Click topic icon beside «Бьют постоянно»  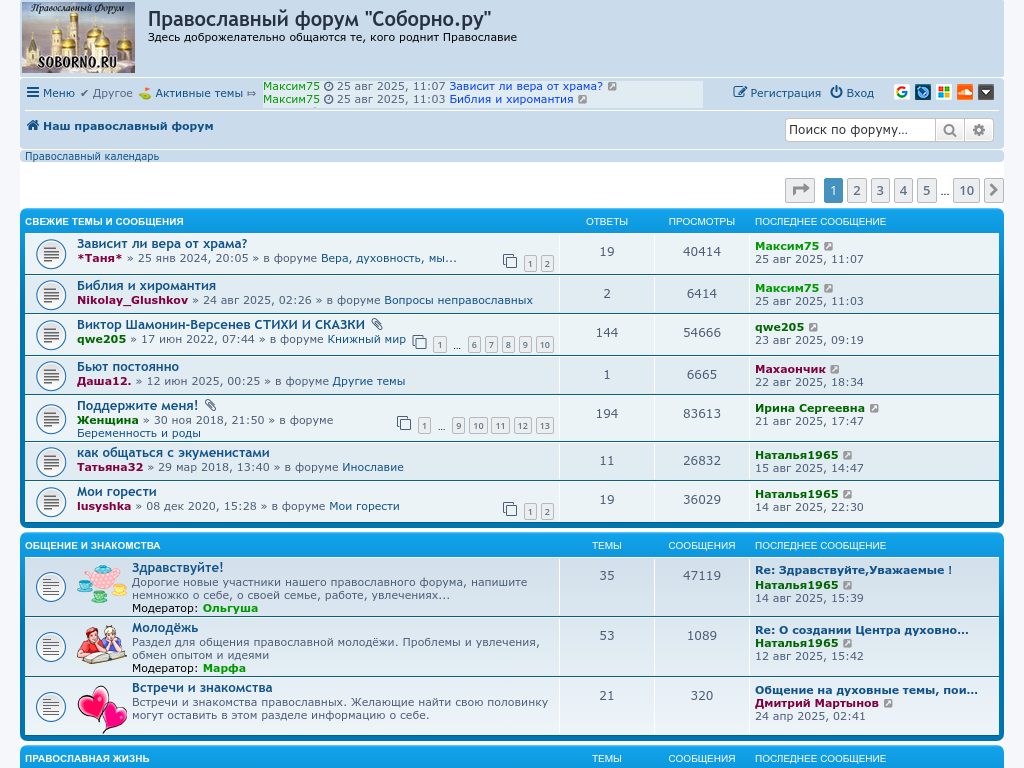point(51,376)
